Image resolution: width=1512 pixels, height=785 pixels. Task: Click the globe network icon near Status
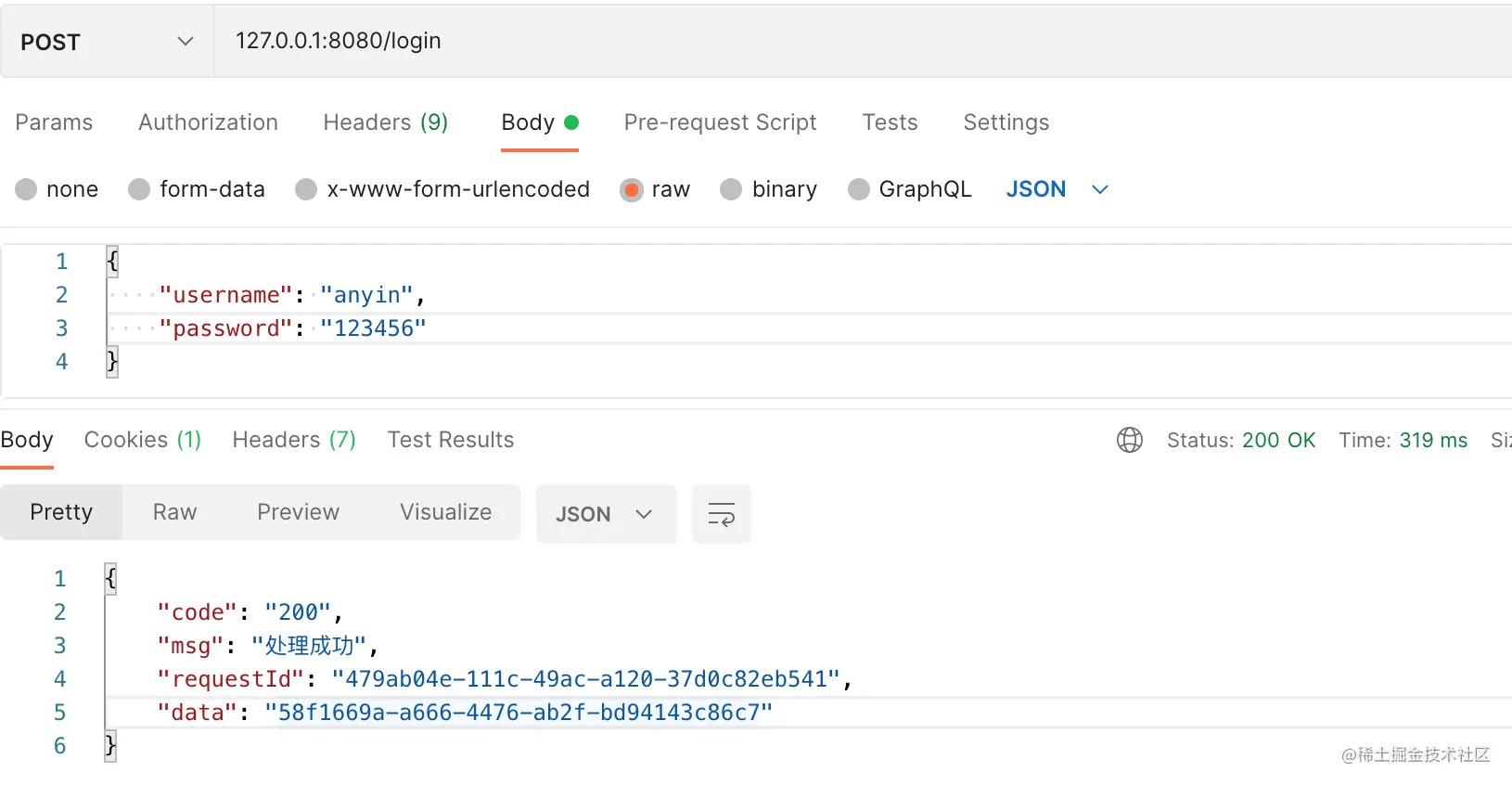point(1129,440)
